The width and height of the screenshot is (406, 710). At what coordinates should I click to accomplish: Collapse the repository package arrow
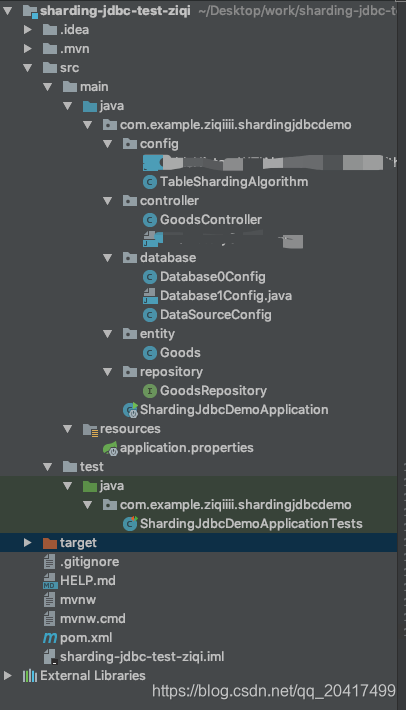(107, 372)
